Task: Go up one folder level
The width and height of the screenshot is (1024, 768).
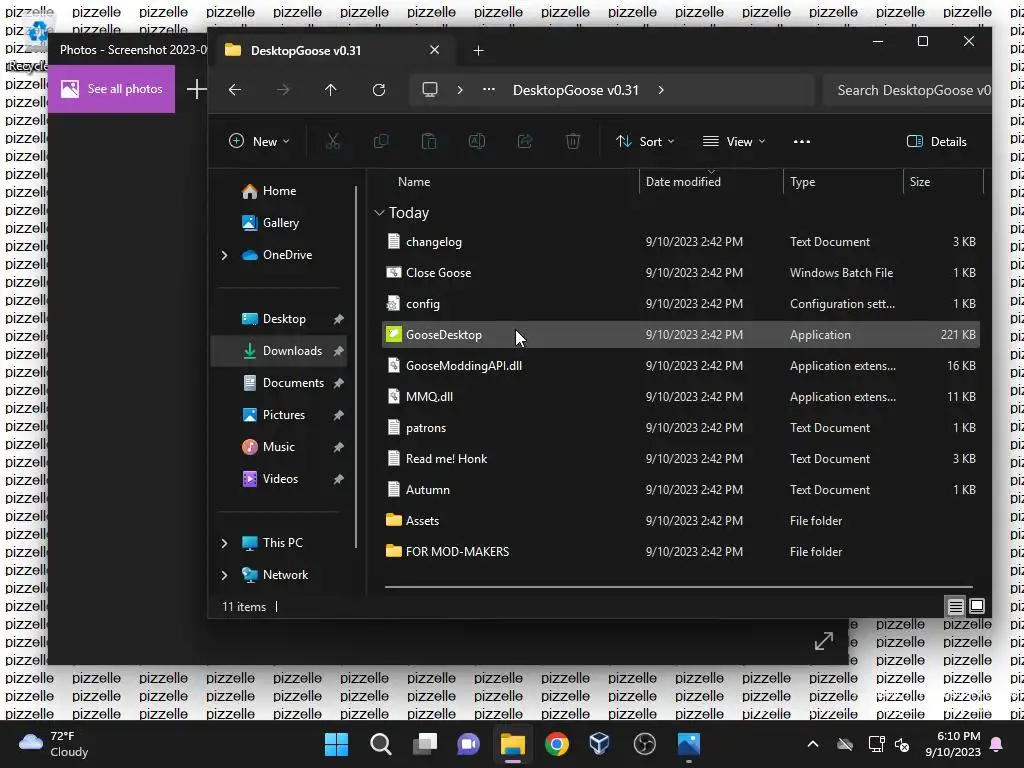Action: point(330,90)
